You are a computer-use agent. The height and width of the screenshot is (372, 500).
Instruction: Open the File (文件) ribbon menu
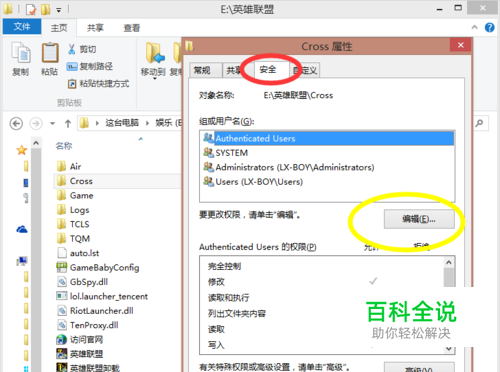click(x=22, y=27)
